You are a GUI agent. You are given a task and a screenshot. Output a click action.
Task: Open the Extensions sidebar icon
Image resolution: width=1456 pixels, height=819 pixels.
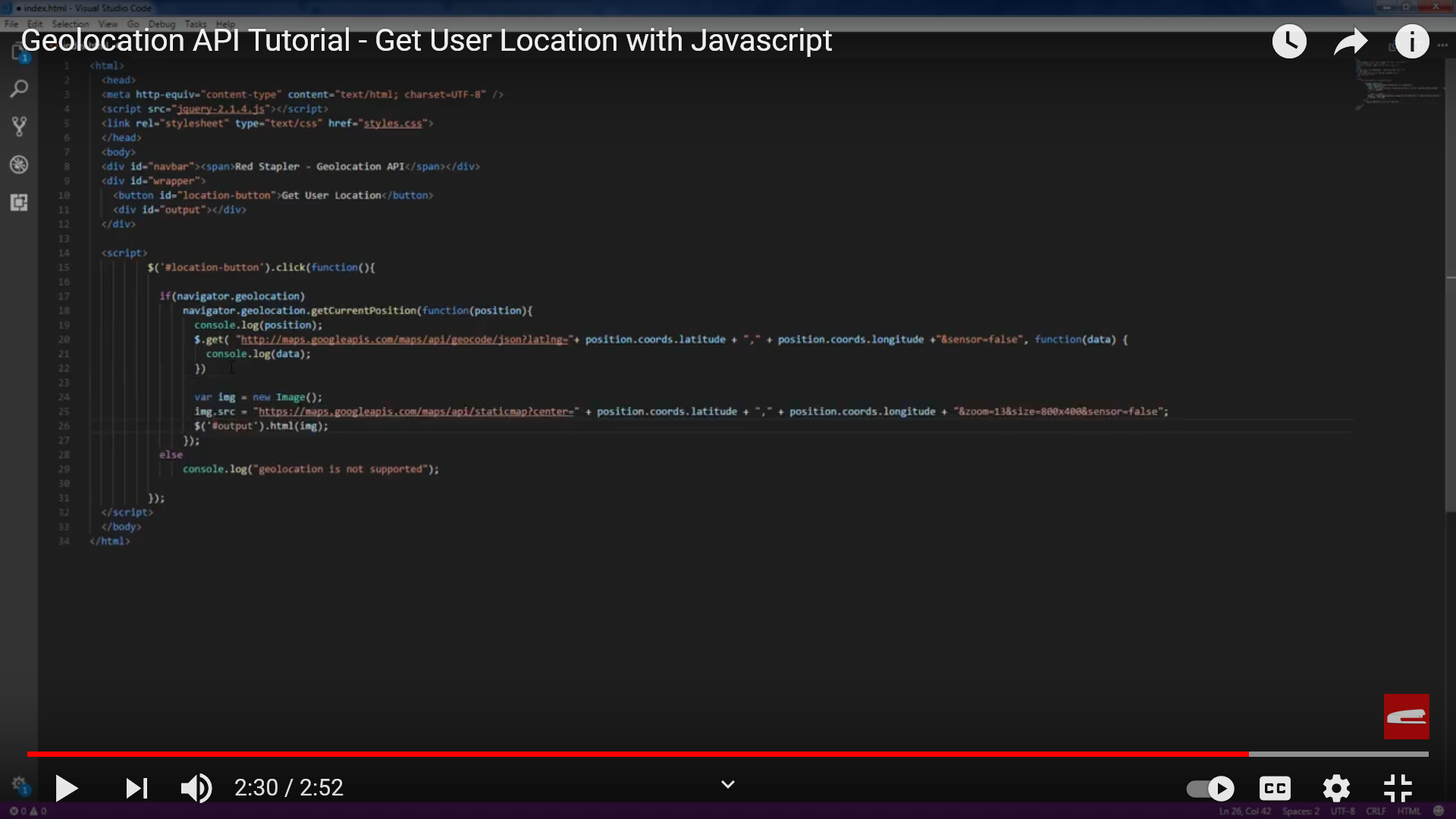tap(19, 202)
